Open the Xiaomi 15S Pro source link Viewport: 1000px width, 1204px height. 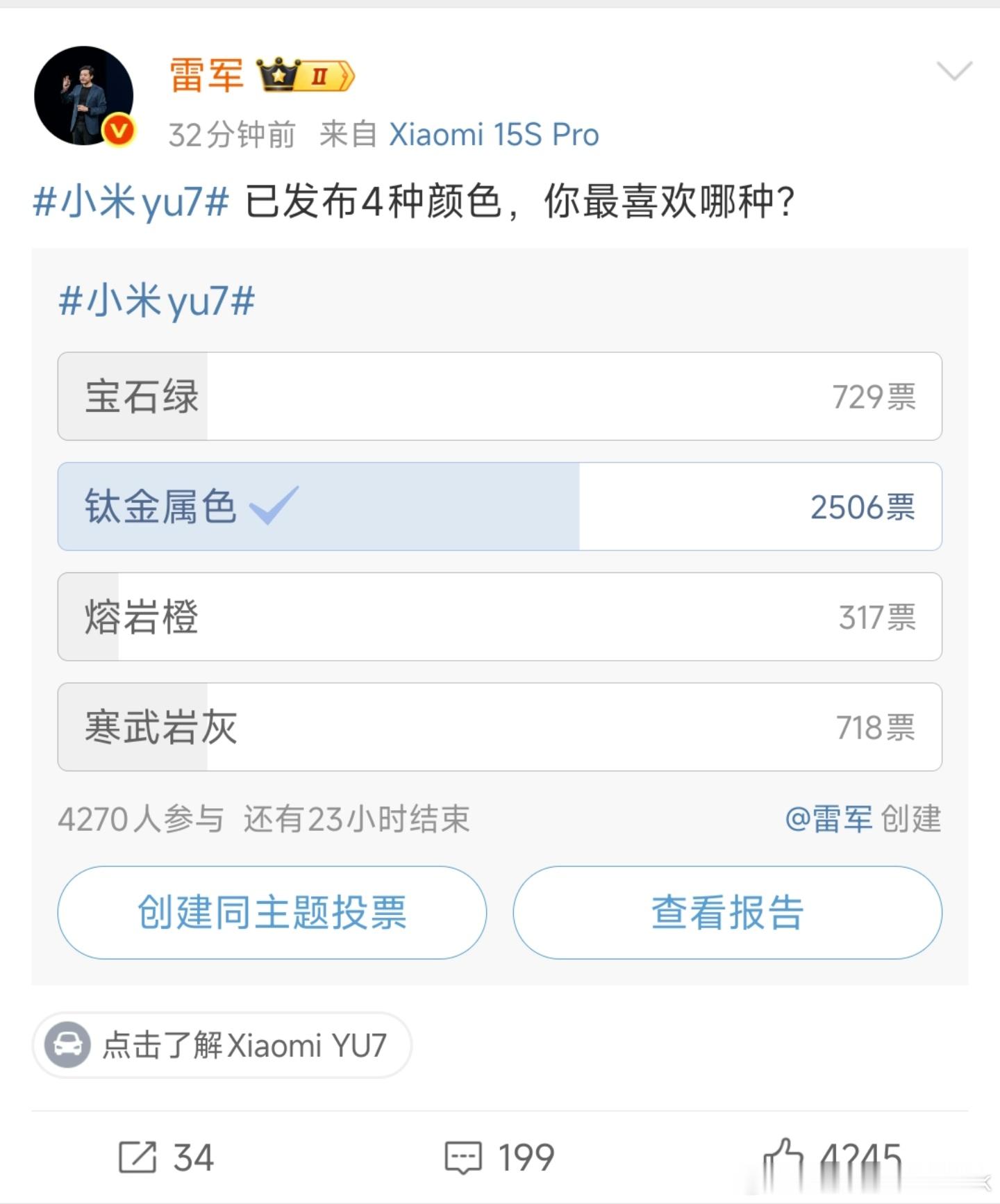point(493,135)
